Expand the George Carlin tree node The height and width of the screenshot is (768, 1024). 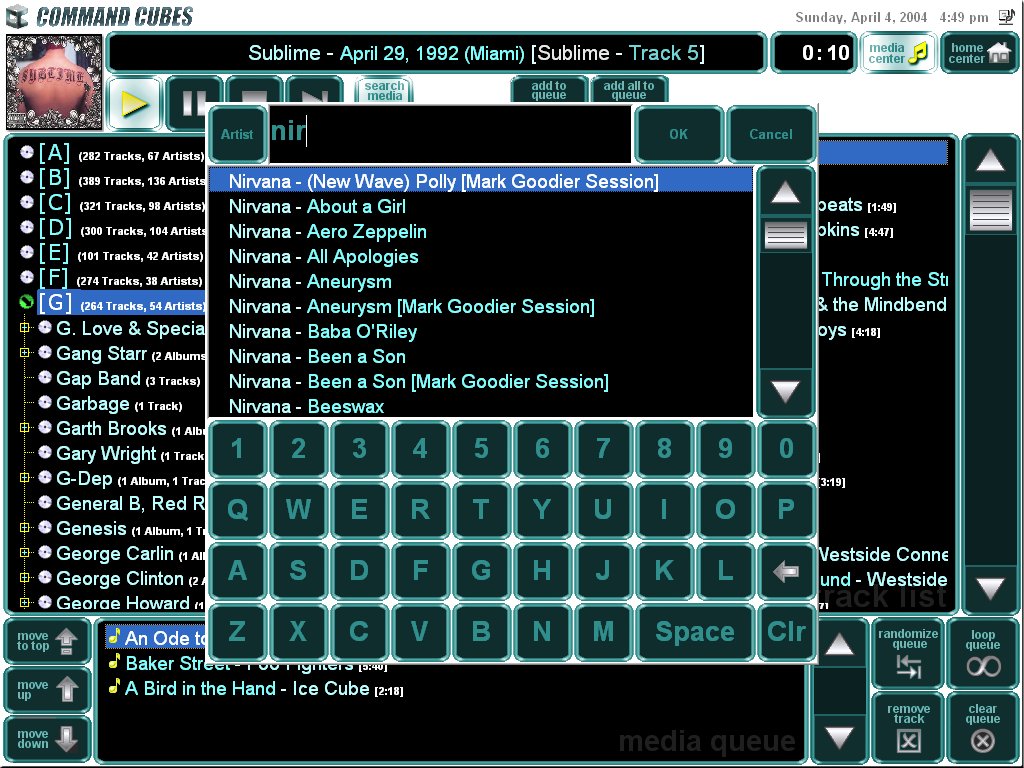click(x=25, y=553)
